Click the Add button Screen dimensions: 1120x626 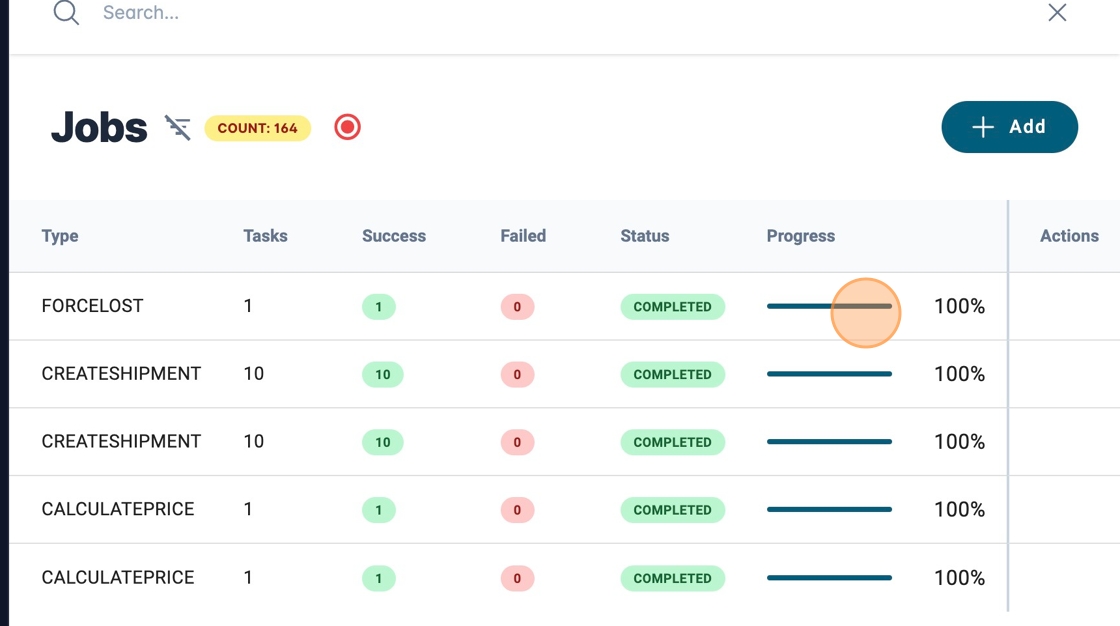[x=1009, y=127]
